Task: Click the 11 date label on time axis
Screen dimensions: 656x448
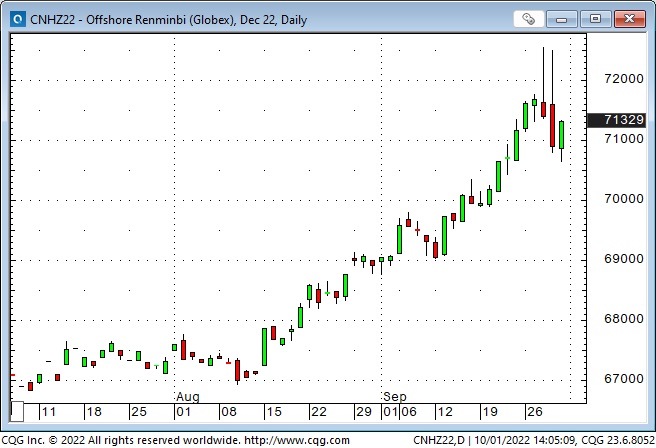Action: [49, 412]
